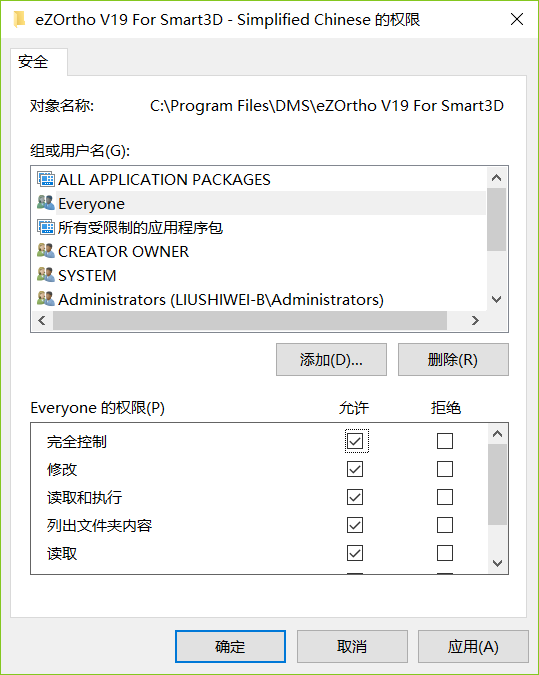Close the permissions dialog window
This screenshot has width=539, height=675.
(x=517, y=19)
